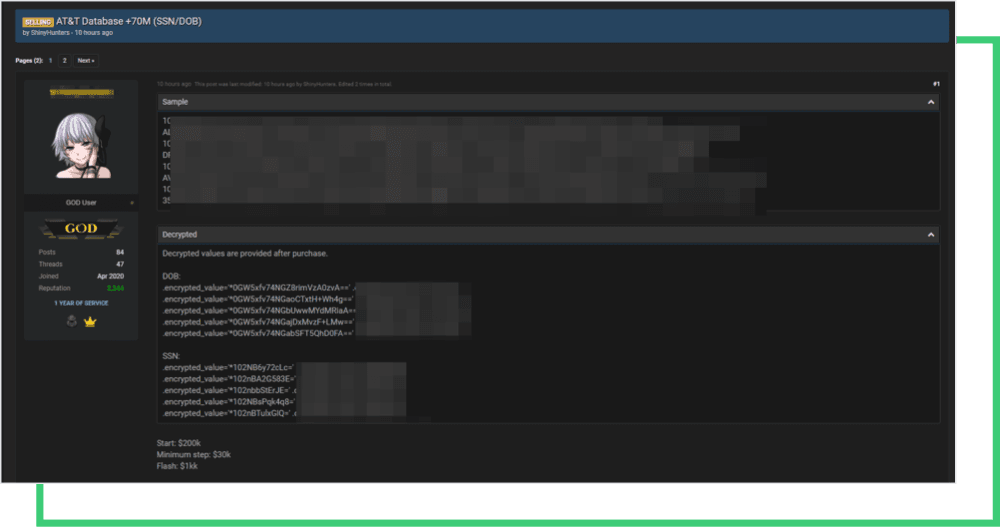
Task: Click the #1 post permalink
Action: coord(935,84)
